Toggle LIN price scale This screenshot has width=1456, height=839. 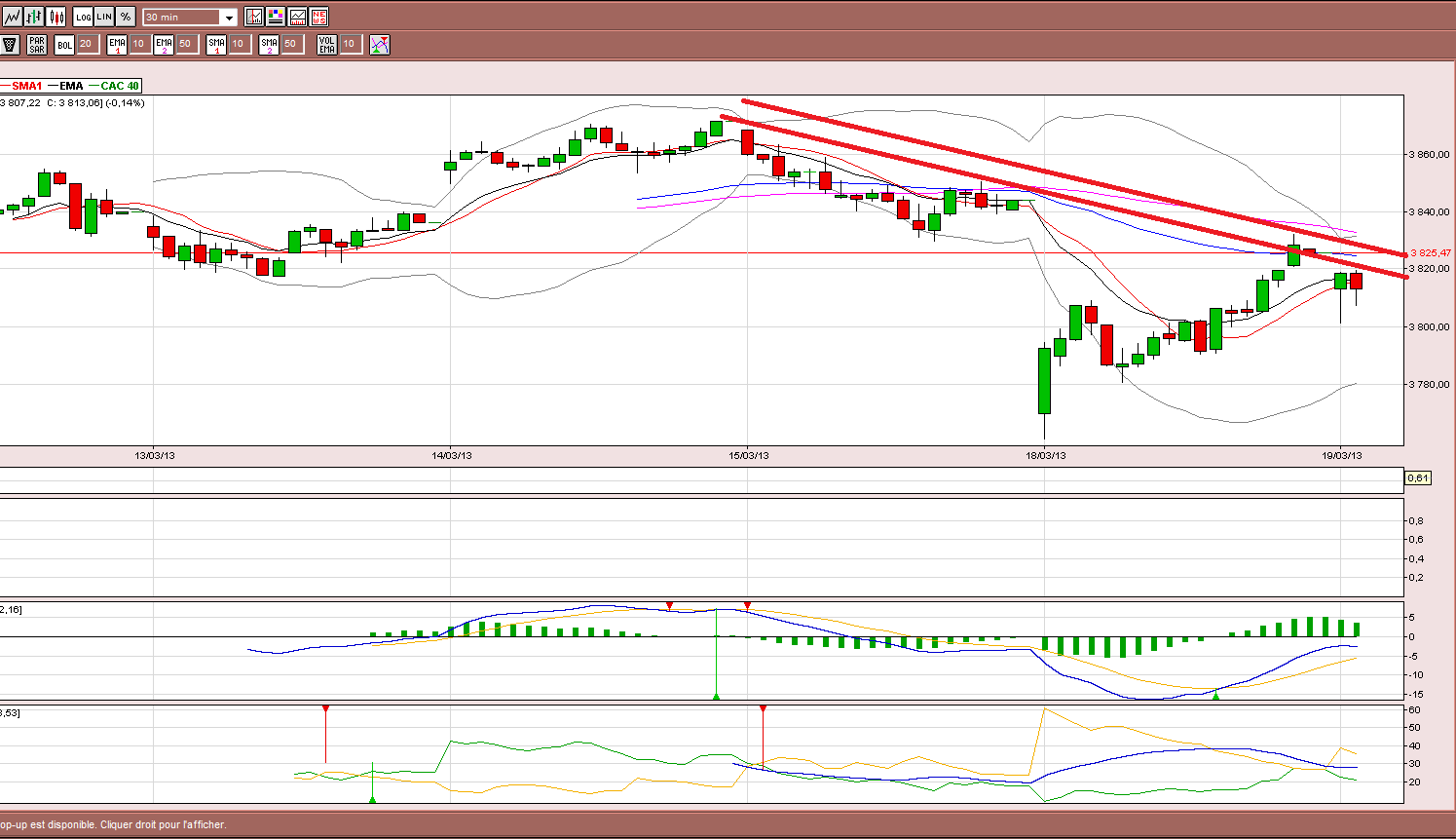(x=104, y=17)
